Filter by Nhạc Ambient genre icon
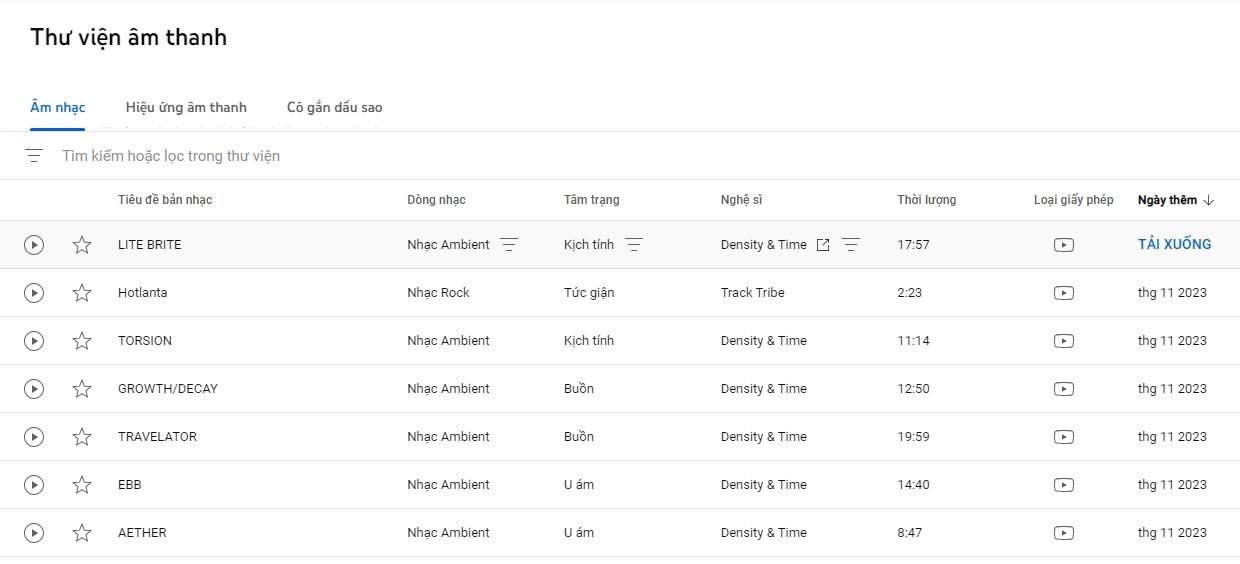The image size is (1240, 564). [x=509, y=245]
